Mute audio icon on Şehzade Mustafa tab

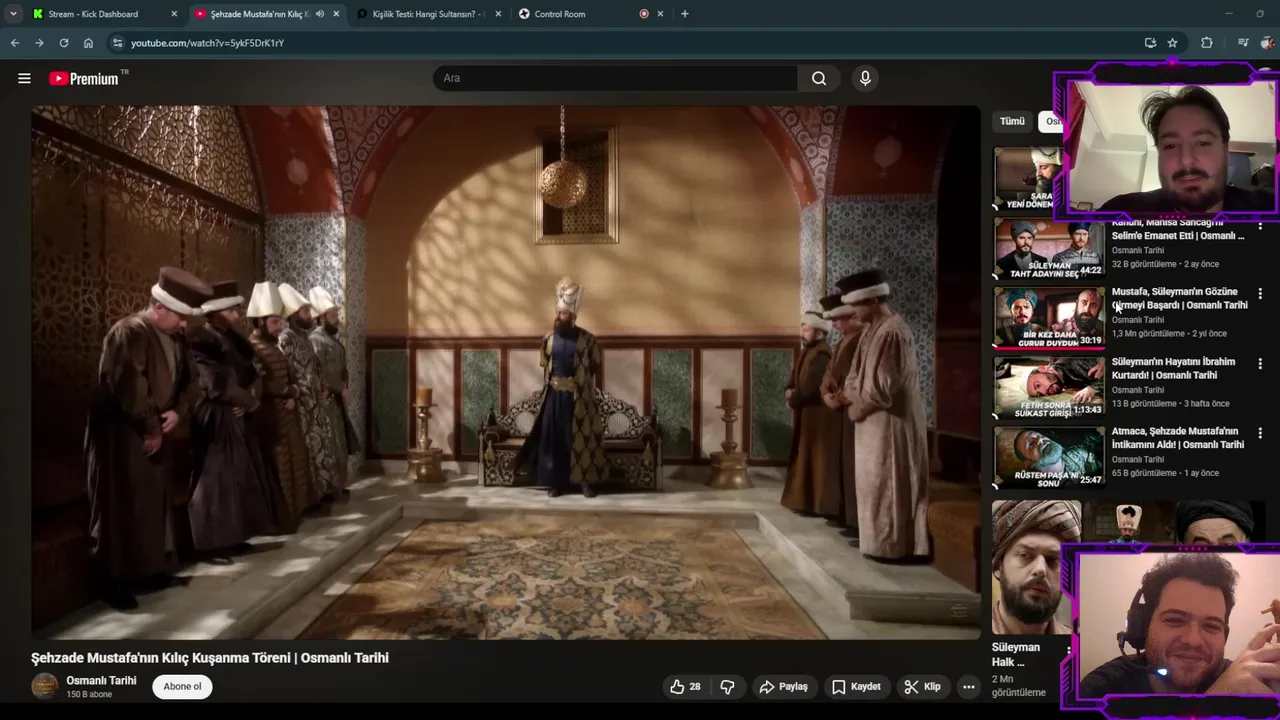(x=320, y=14)
